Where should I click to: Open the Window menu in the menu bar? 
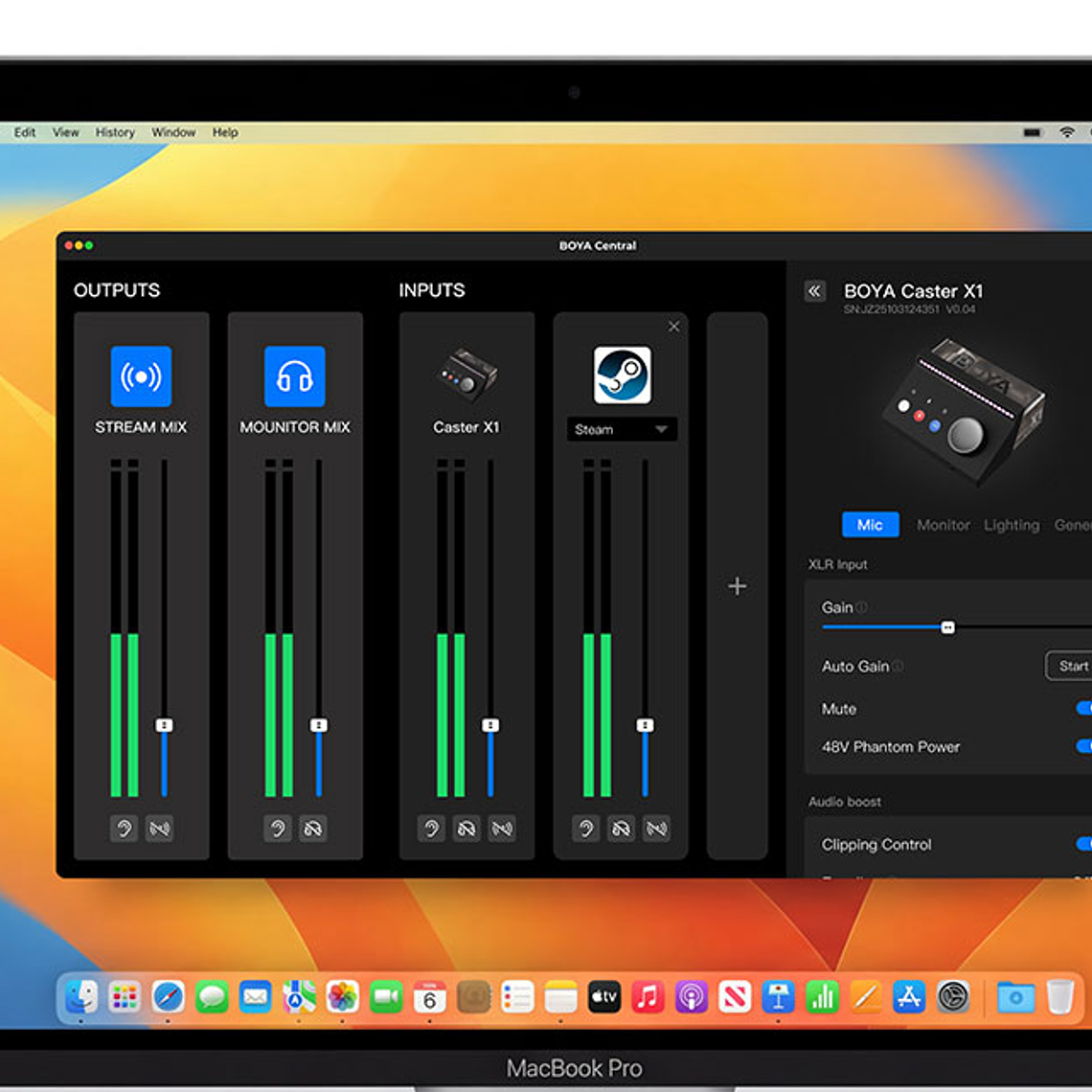[x=173, y=132]
